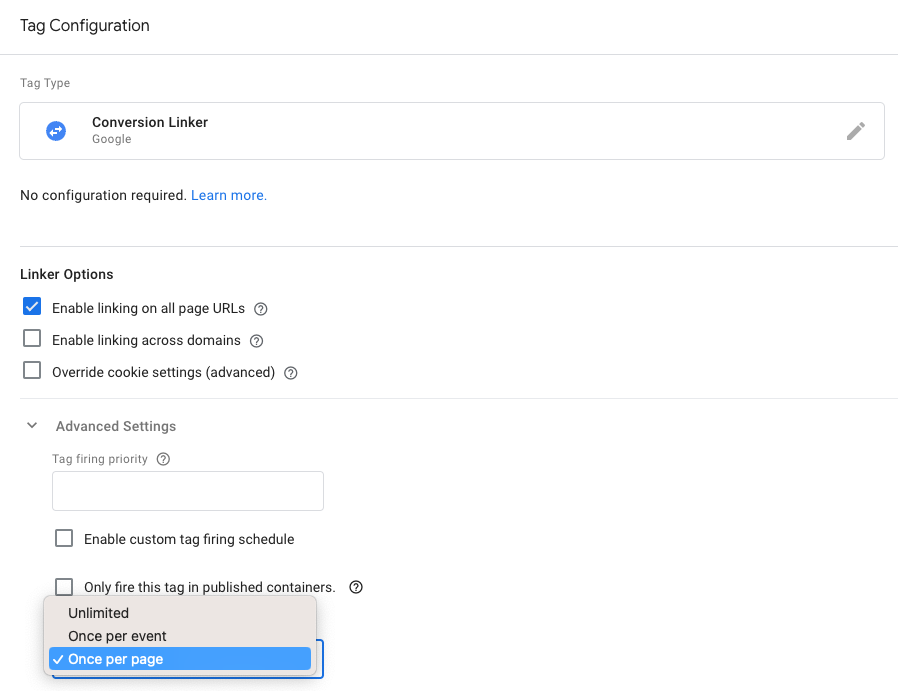Open help icon for linking on all page URLs
The image size is (898, 691).
point(261,309)
